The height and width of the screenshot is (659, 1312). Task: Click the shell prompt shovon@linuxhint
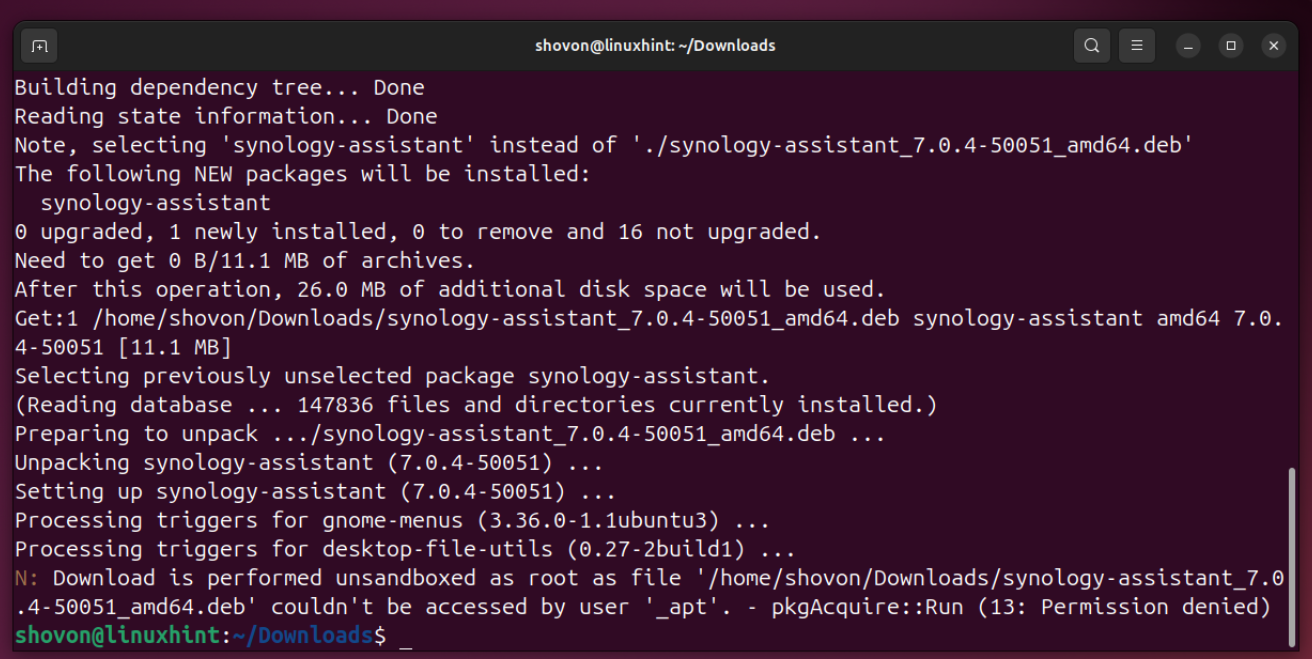(x=116, y=635)
